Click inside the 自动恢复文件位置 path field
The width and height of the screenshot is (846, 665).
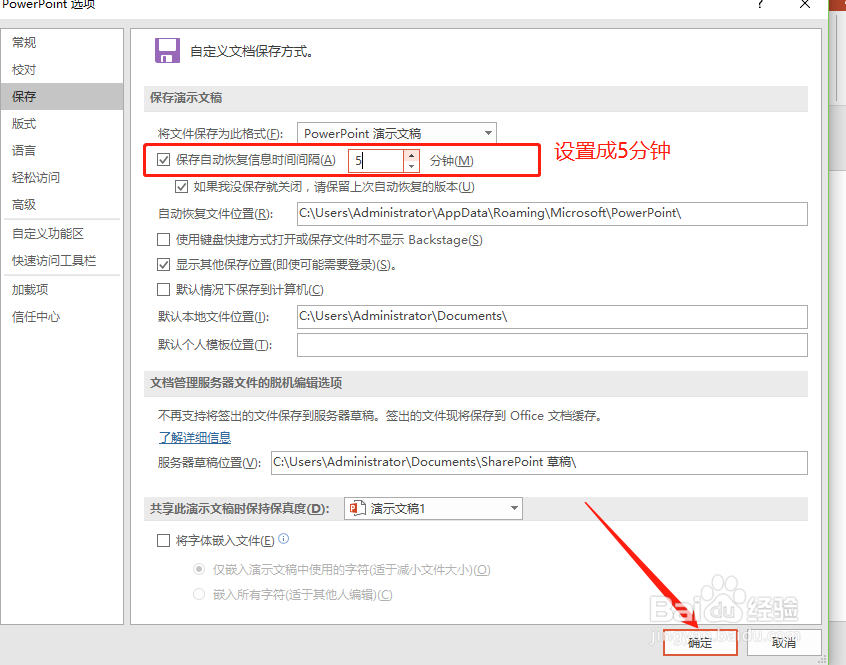[550, 214]
